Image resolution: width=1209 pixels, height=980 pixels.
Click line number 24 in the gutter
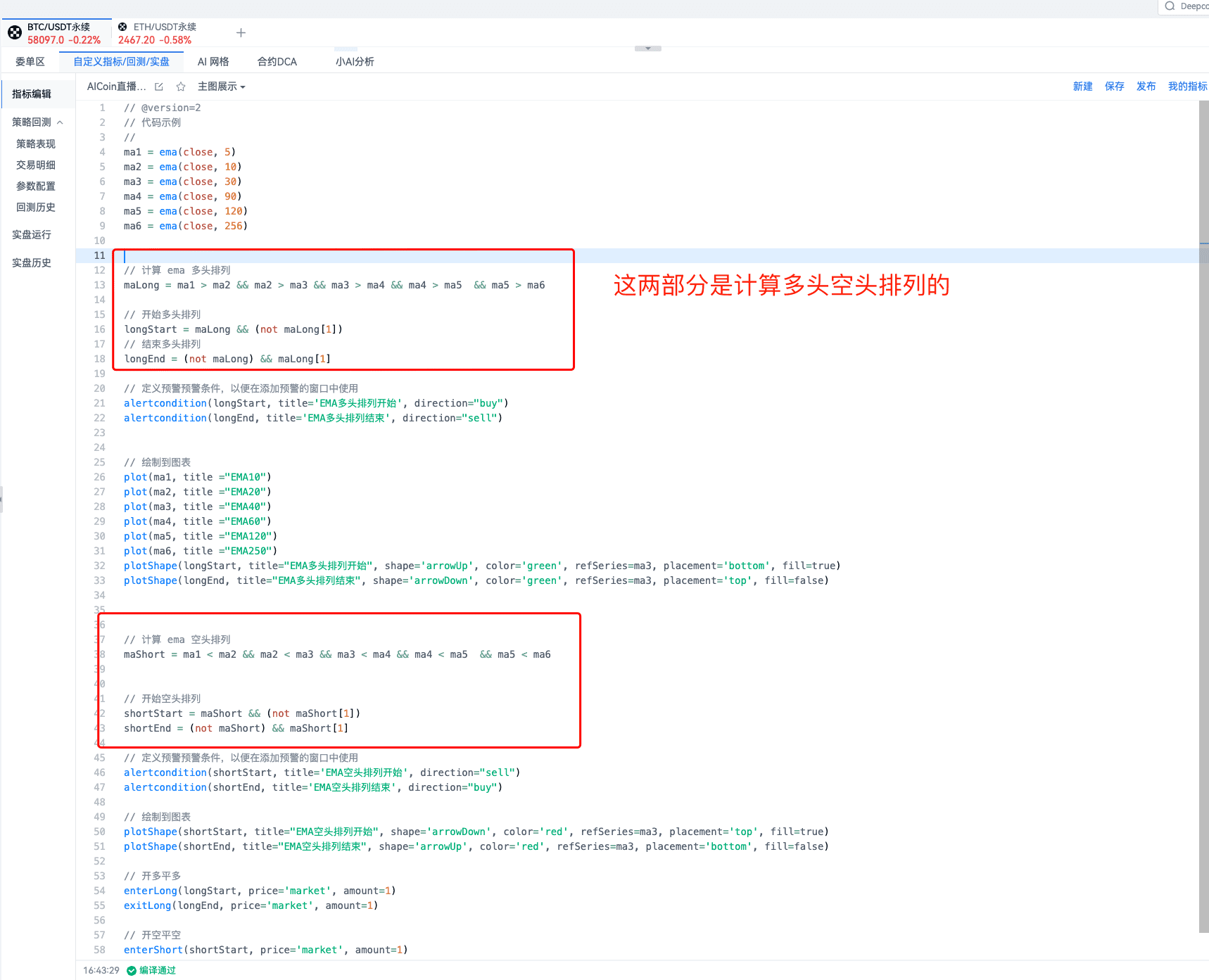100,447
